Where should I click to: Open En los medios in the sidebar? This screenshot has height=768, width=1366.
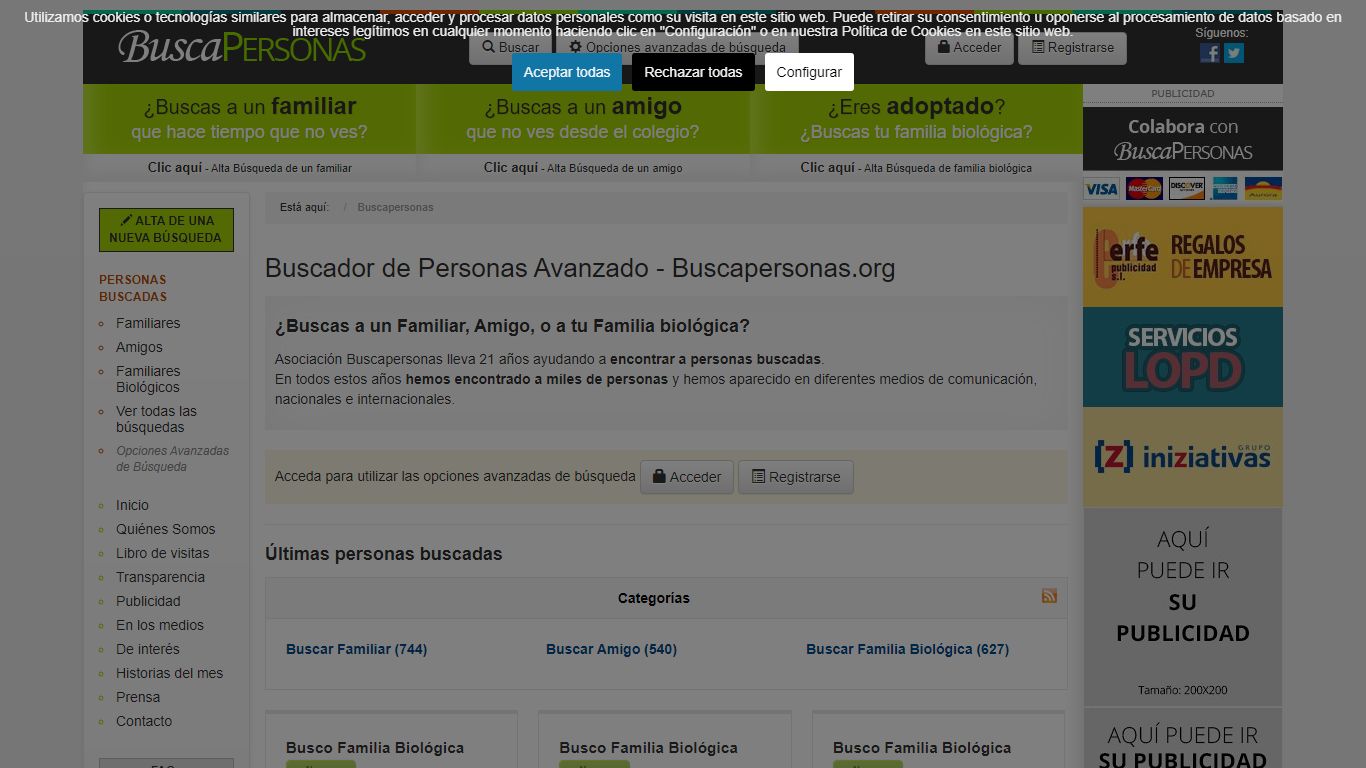click(x=160, y=625)
